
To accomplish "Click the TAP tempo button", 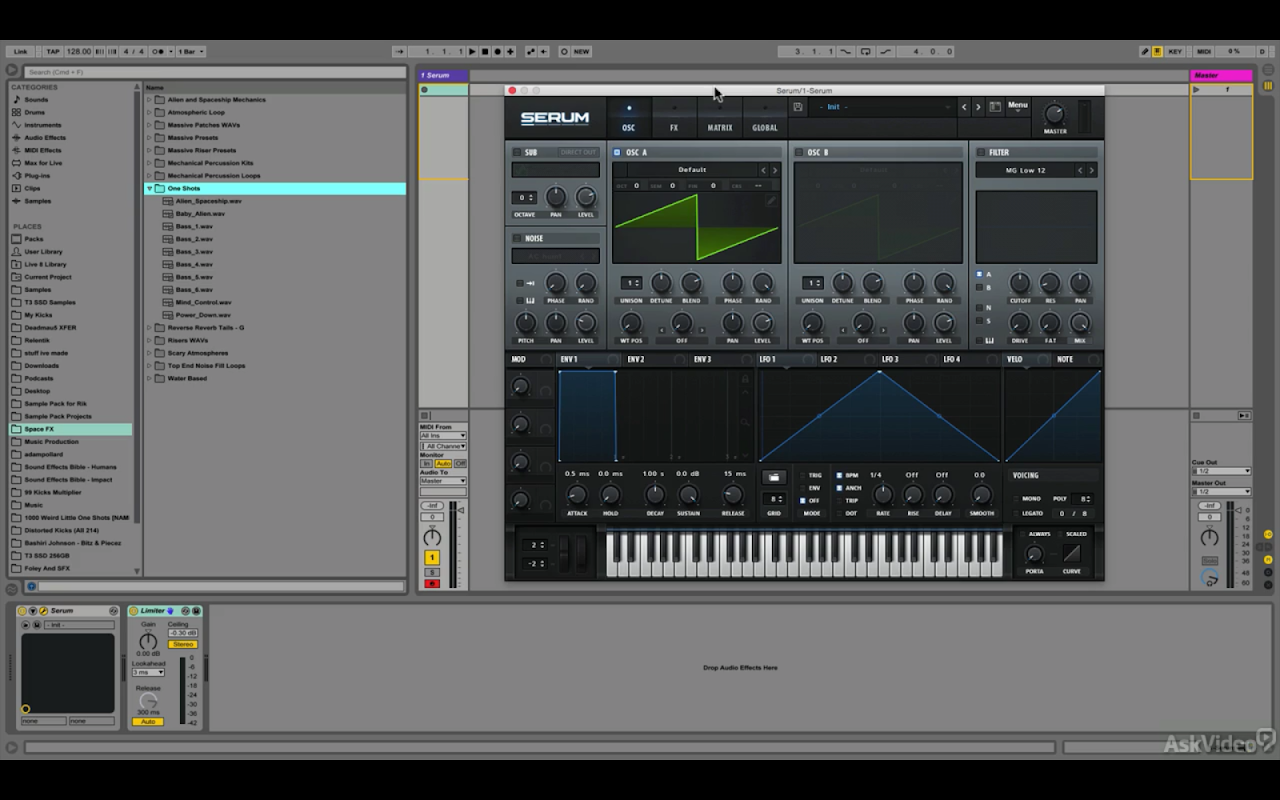I will click(x=53, y=51).
